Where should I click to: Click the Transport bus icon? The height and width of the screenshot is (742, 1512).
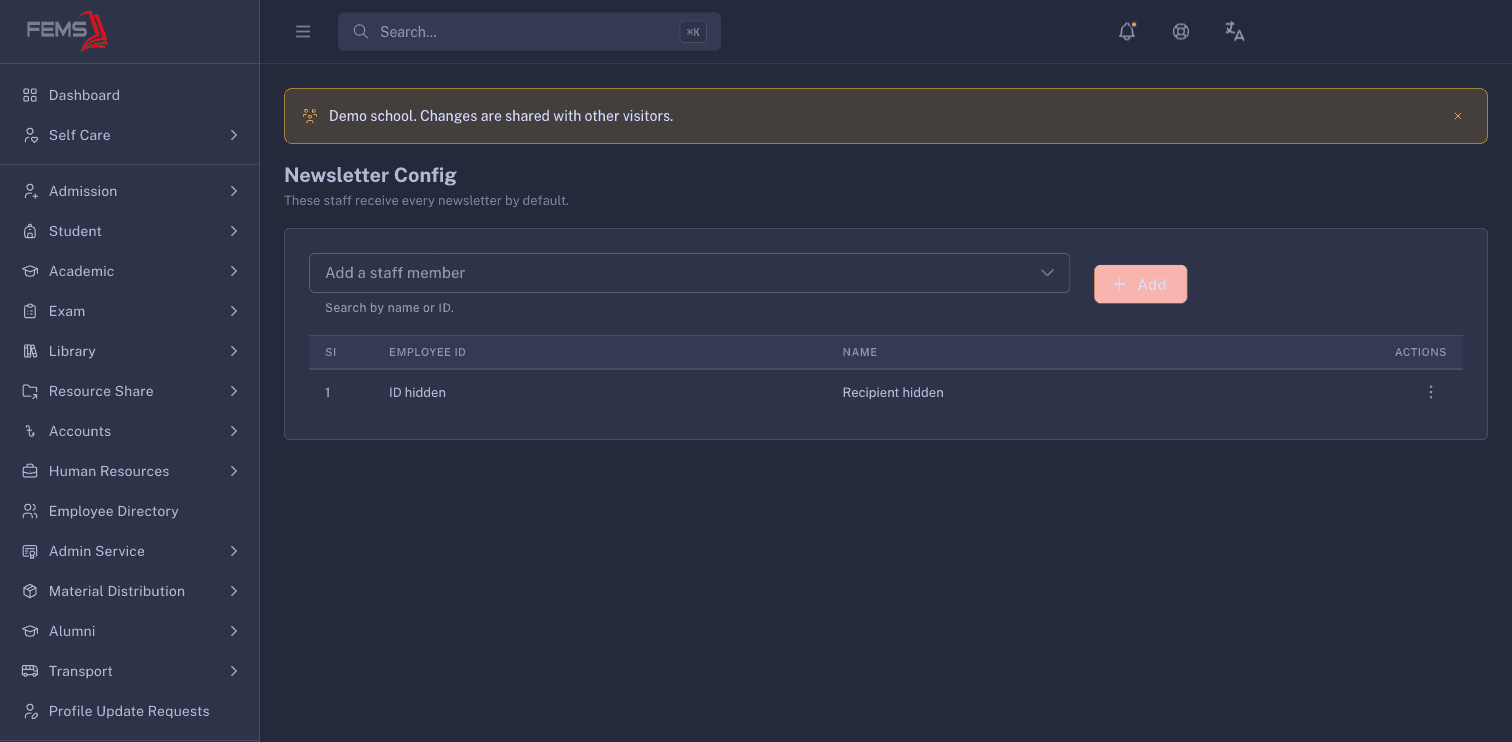click(30, 671)
